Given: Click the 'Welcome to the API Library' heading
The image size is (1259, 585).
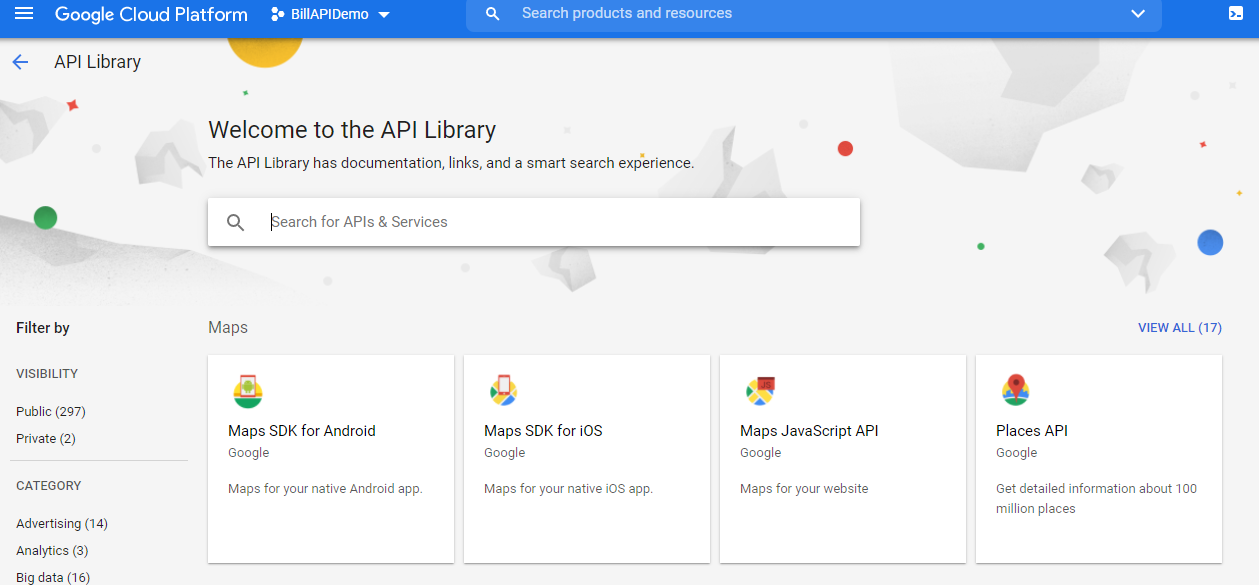Looking at the screenshot, I should (x=352, y=130).
